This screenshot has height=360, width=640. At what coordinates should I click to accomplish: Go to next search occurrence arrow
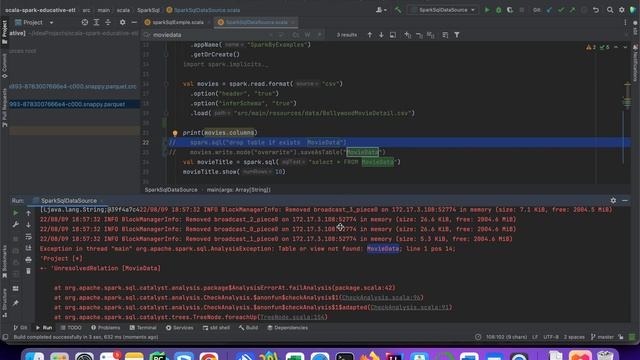pyautogui.click(x=381, y=35)
